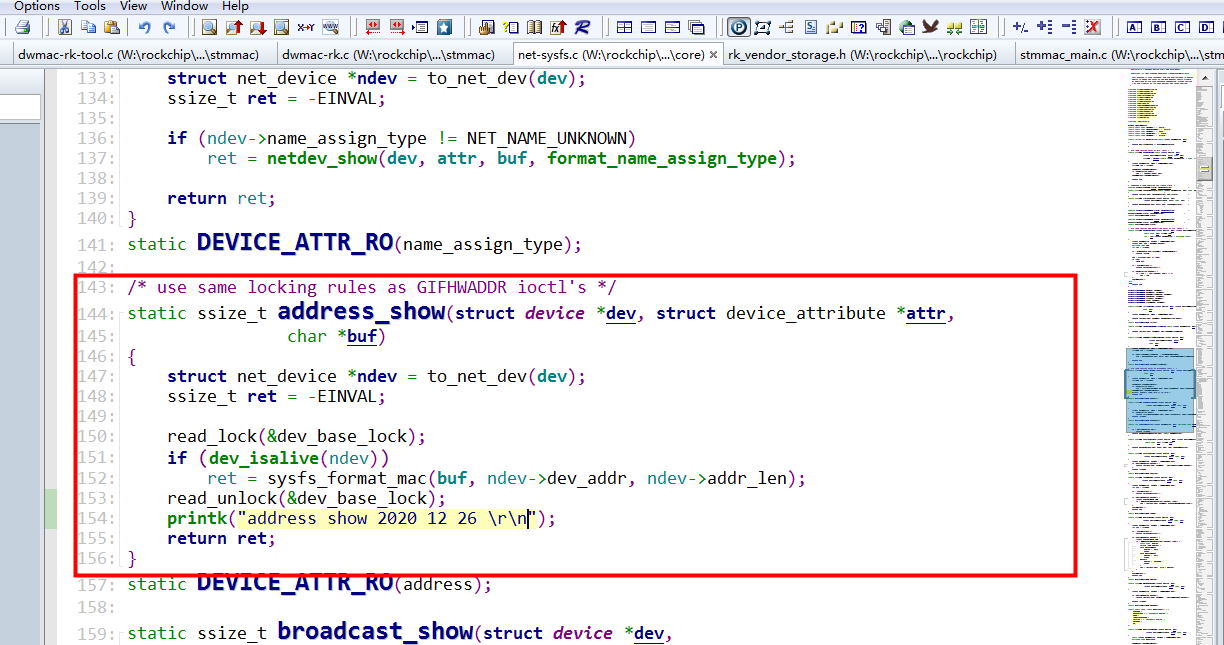Click the hand Jump To Definition icon
The image size is (1224, 645).
(x=486, y=27)
